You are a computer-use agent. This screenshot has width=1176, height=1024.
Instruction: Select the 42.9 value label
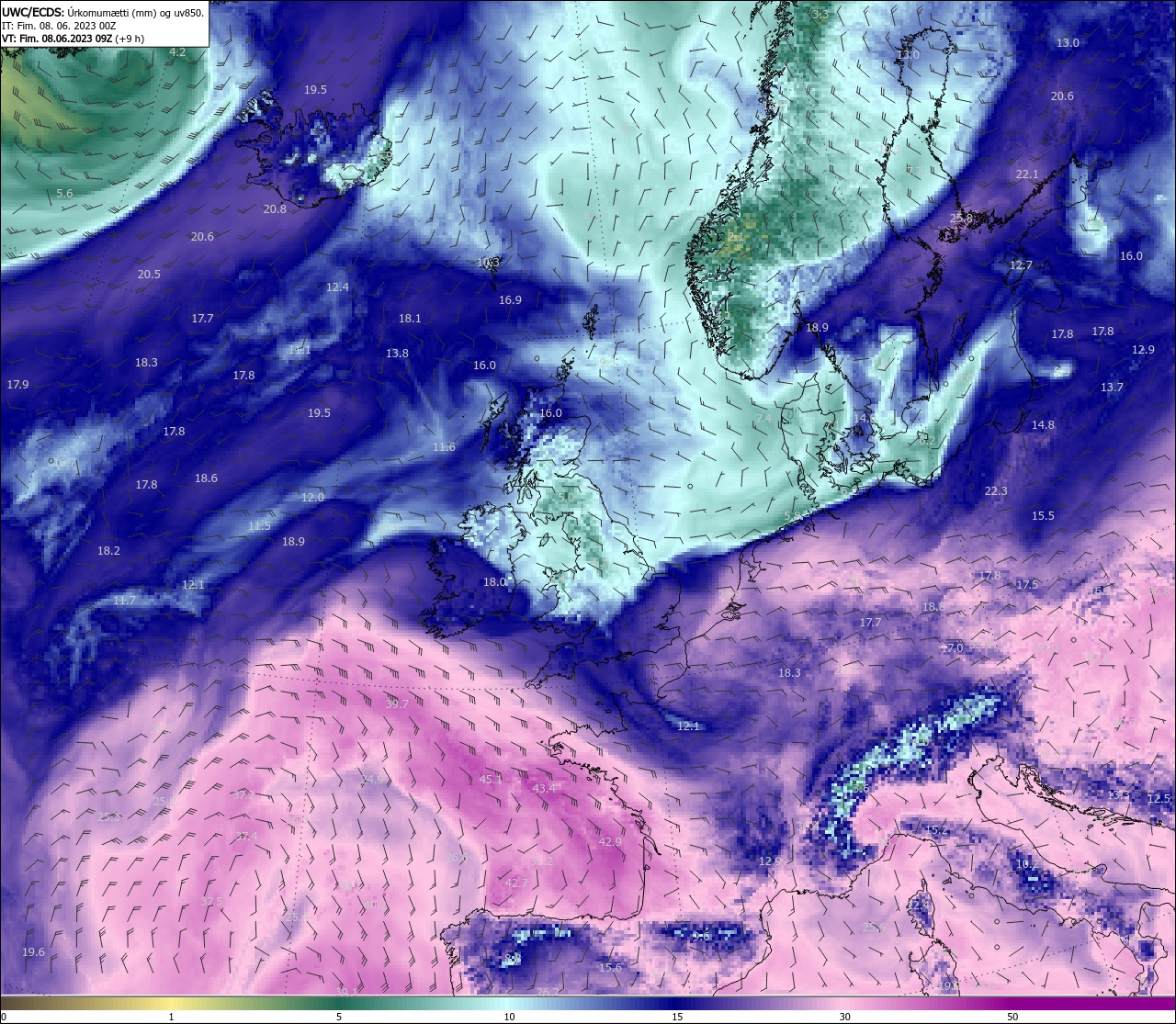[610, 841]
